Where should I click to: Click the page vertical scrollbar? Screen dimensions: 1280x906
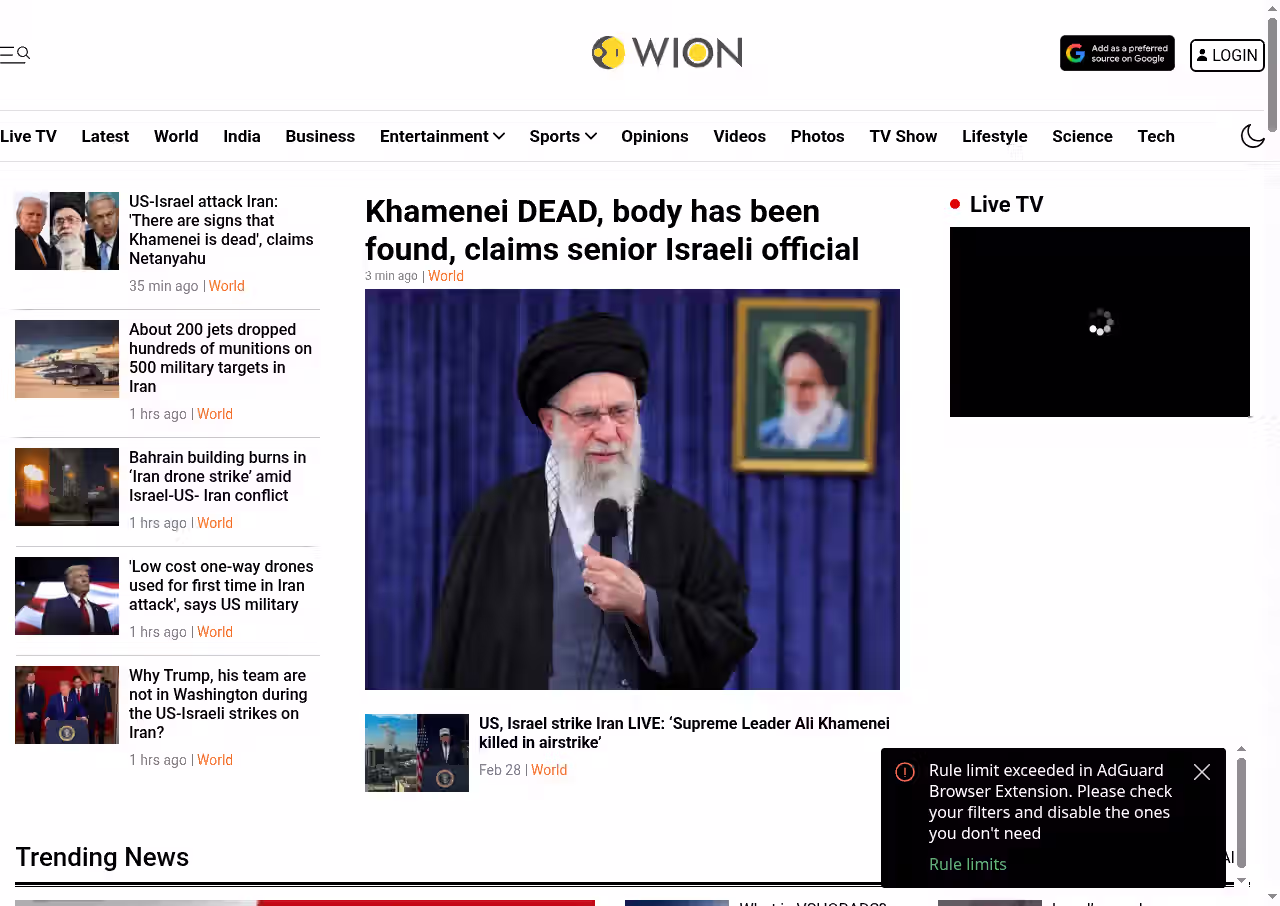click(x=1273, y=70)
